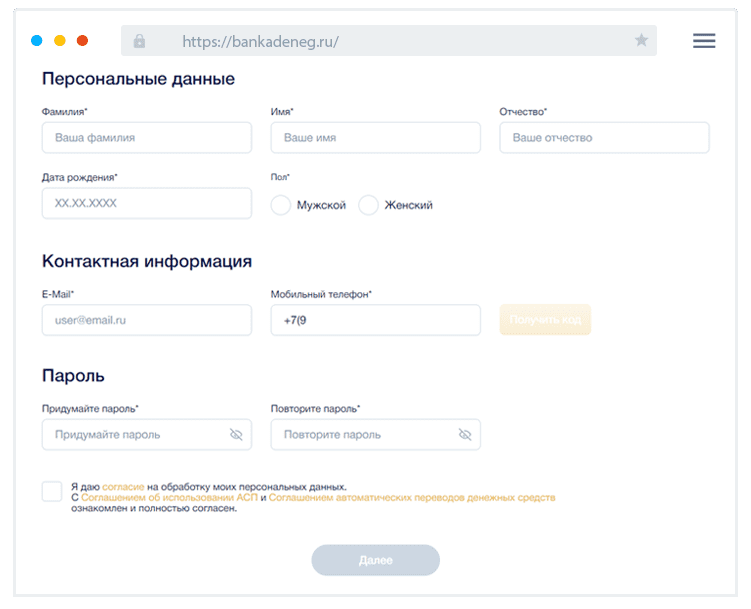
Task: Select the Женский radio button
Action: (369, 205)
